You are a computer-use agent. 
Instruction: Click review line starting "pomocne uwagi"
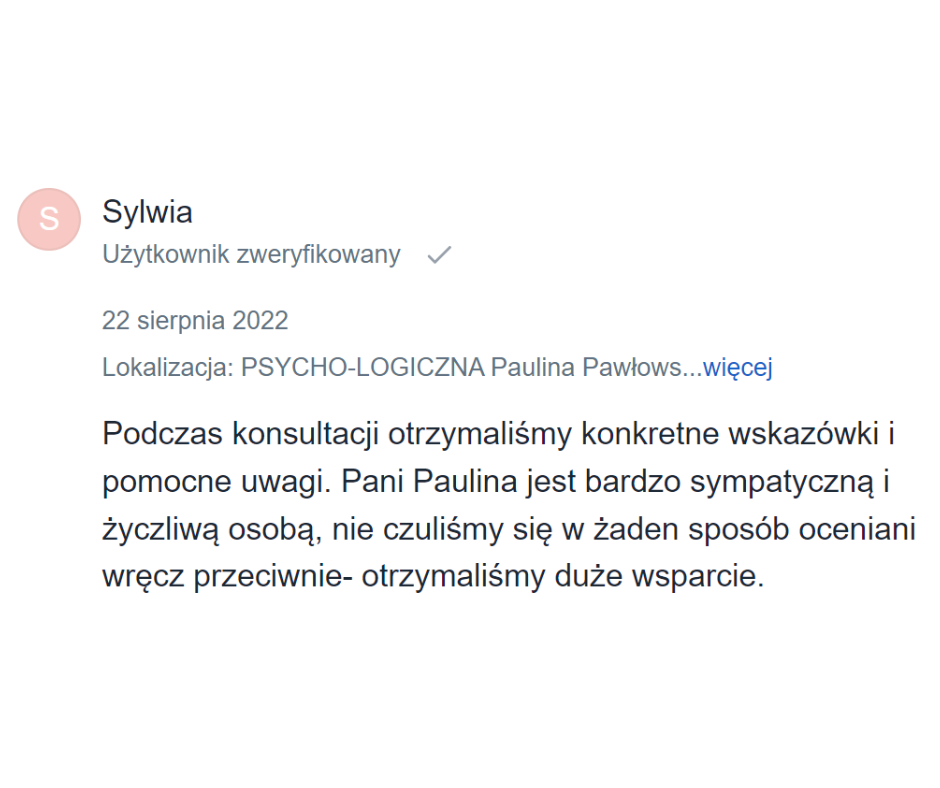[496, 482]
